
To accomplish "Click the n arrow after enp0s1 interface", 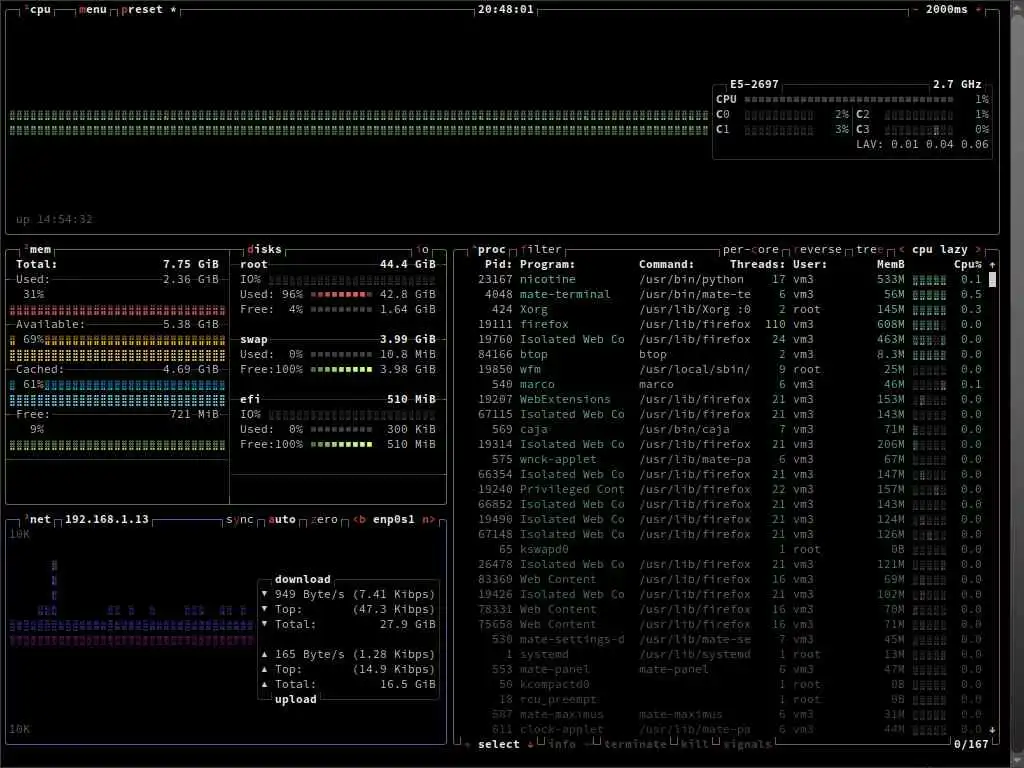I will tap(428, 519).
